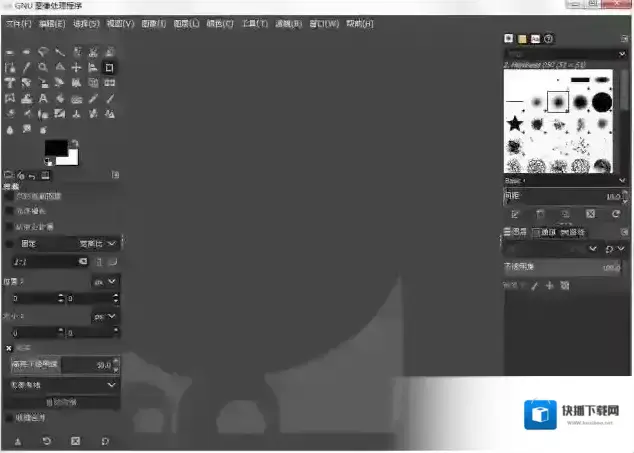Image resolution: width=634 pixels, height=453 pixels.
Task: Uncheck the highlight checkbox marked with X
Action: point(9,349)
